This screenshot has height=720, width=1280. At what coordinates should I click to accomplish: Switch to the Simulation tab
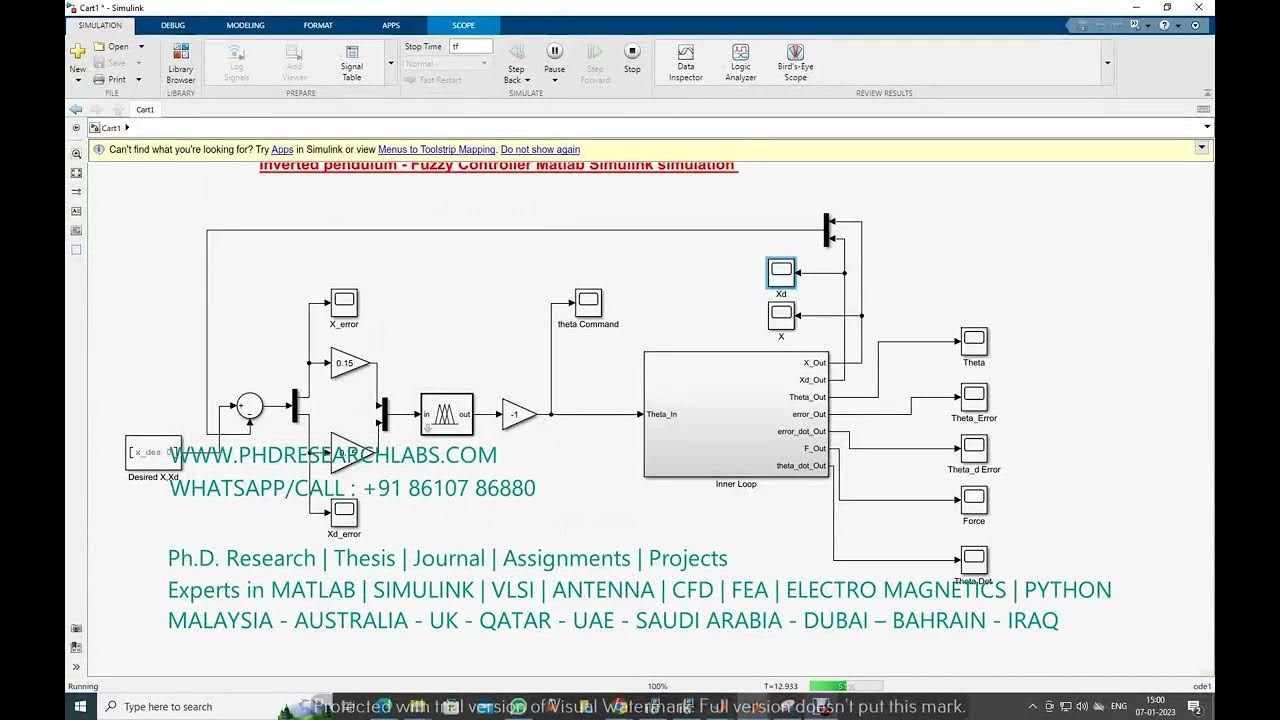pyautogui.click(x=99, y=25)
